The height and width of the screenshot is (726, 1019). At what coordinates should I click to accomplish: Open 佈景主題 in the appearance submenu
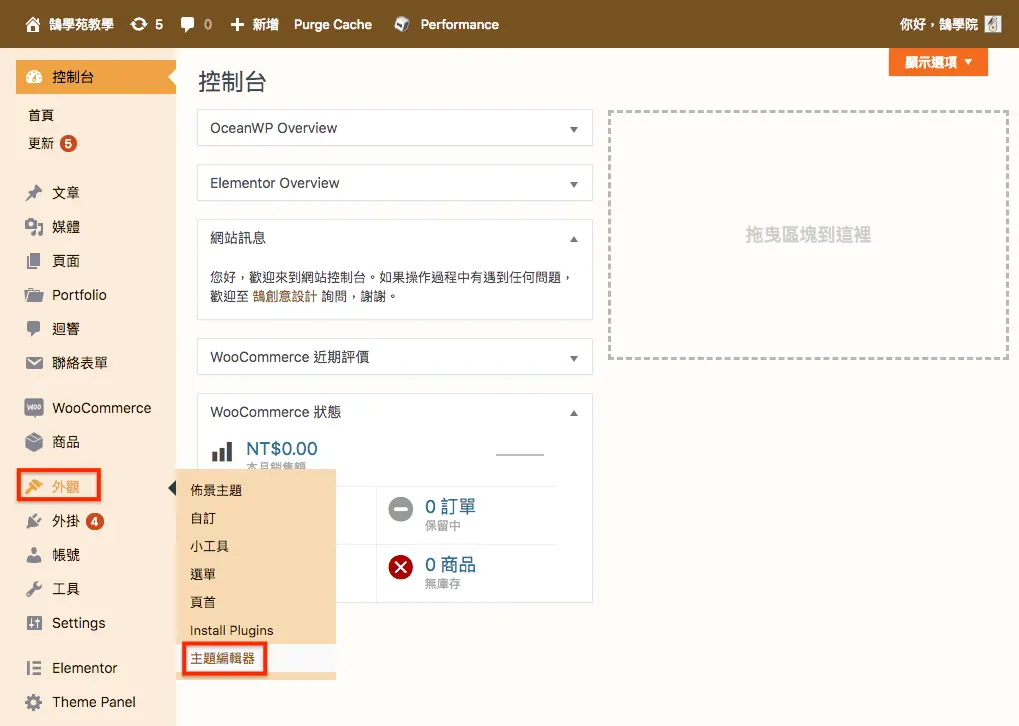pyautogui.click(x=216, y=491)
